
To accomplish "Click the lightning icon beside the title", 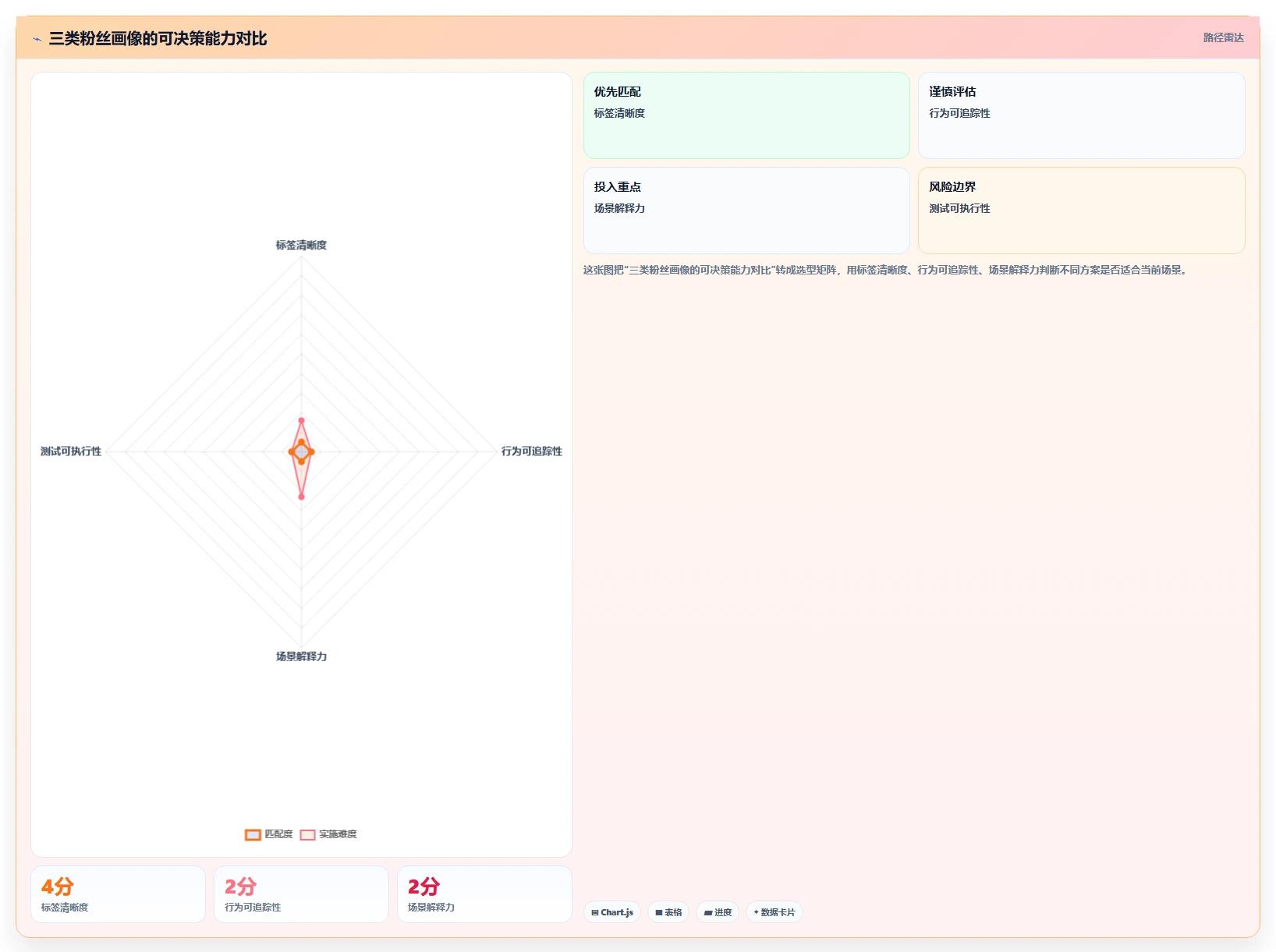I will coord(37,39).
